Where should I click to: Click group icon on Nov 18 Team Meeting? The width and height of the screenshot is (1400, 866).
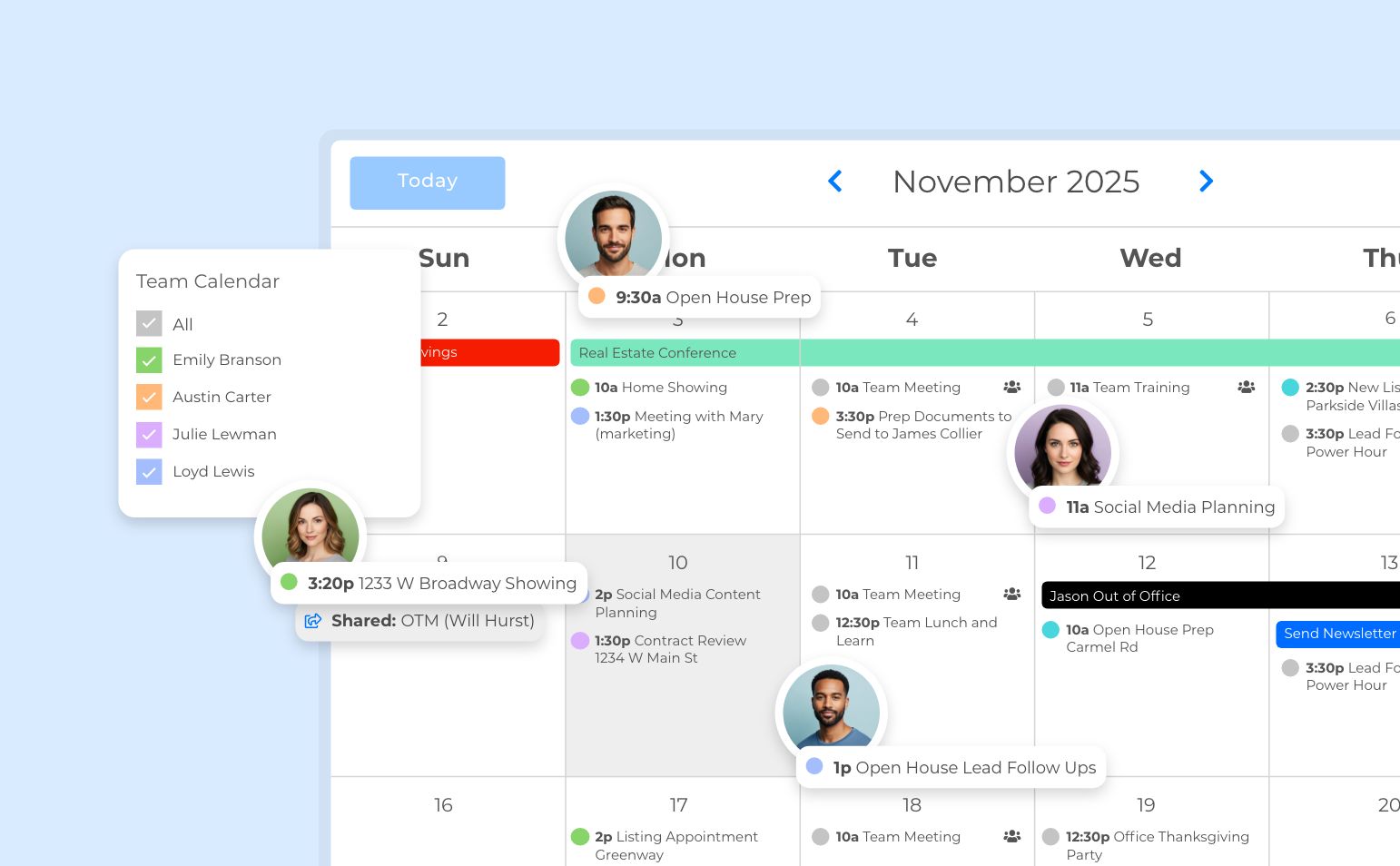(1011, 836)
